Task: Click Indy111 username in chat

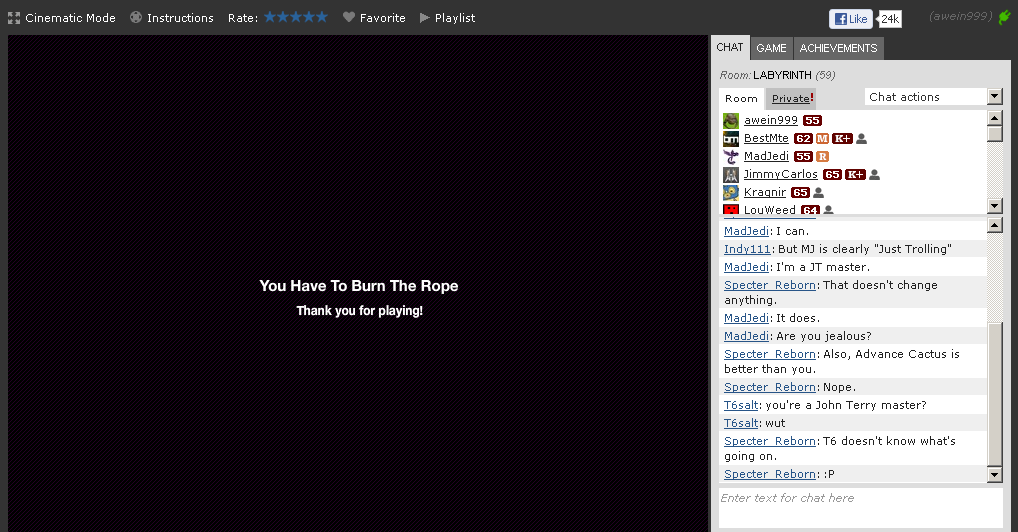Action: click(747, 249)
